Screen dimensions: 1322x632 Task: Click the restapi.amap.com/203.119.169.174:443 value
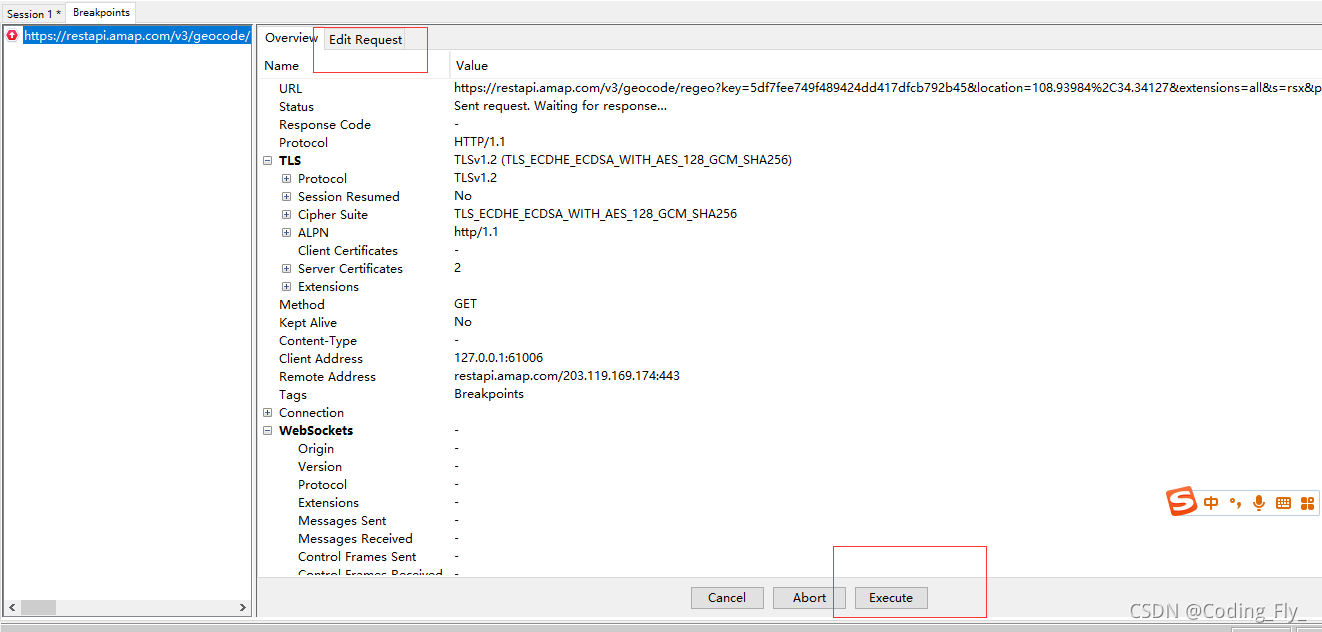click(x=567, y=376)
